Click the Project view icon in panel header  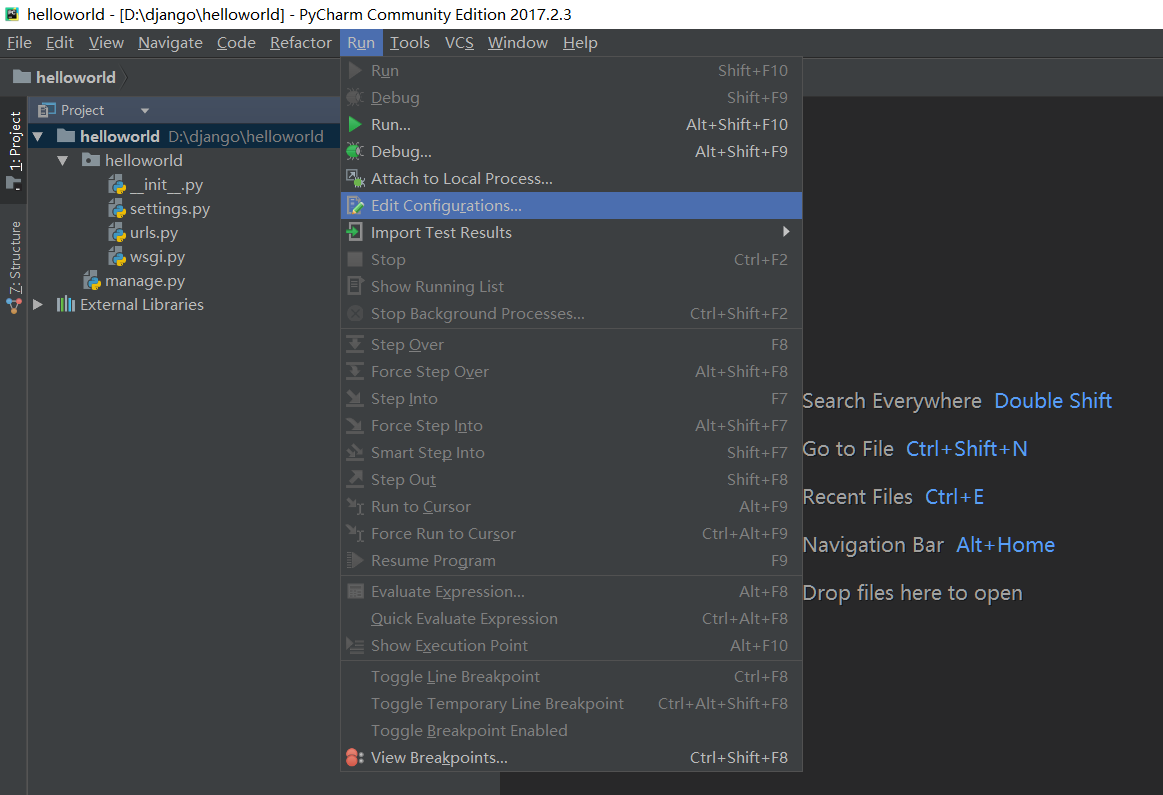point(47,110)
